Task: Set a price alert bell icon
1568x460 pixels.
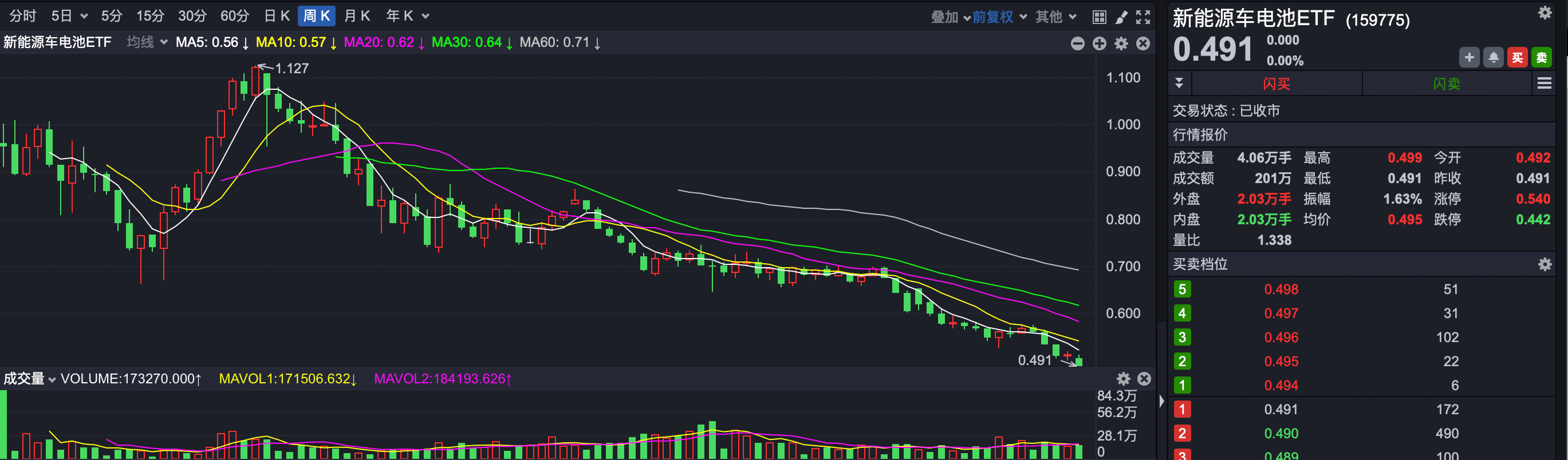Action: click(x=1493, y=58)
